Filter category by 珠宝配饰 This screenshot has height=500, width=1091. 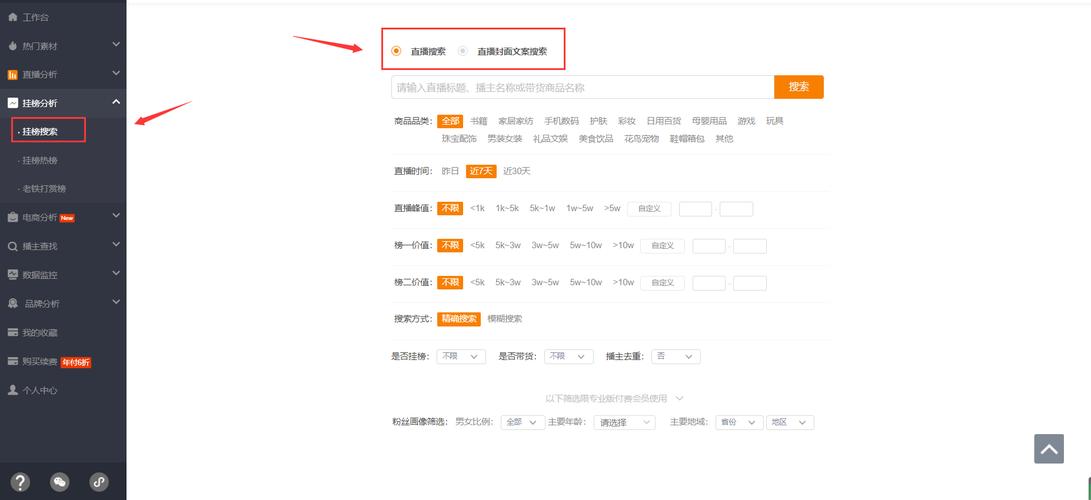(459, 138)
